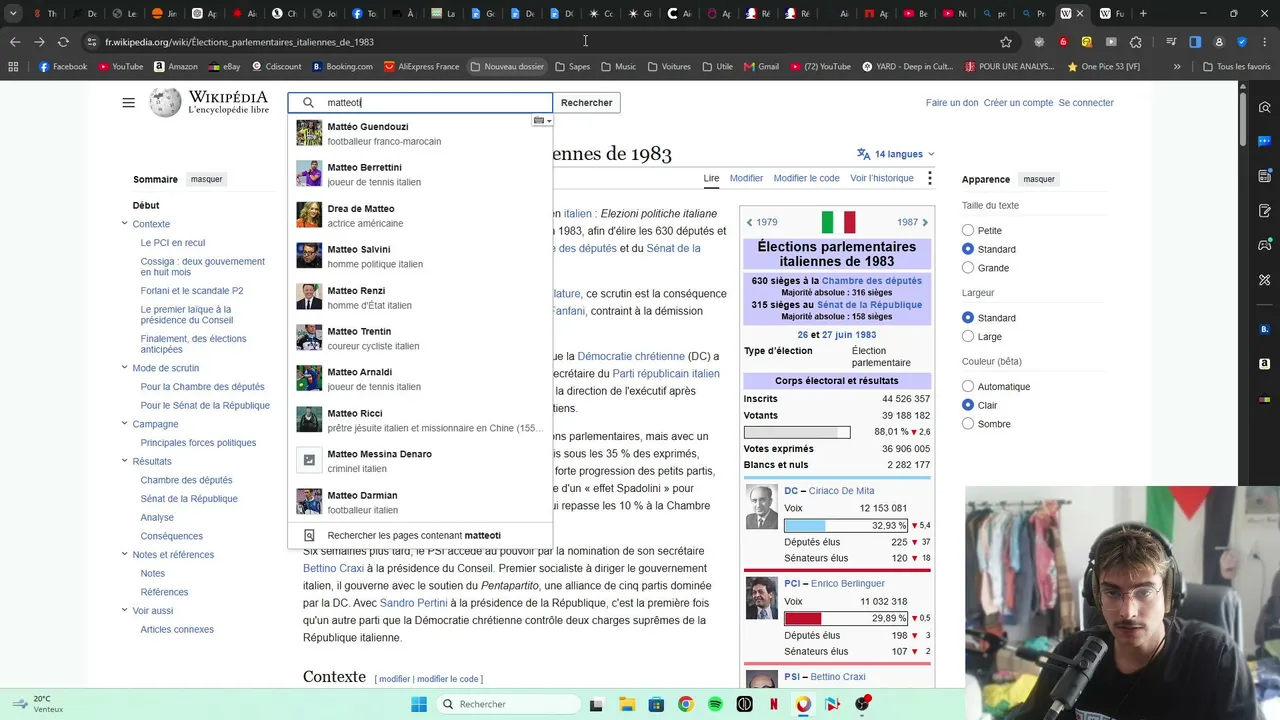The width and height of the screenshot is (1280, 720).
Task: Open the Gmail bookmark
Action: click(760, 67)
